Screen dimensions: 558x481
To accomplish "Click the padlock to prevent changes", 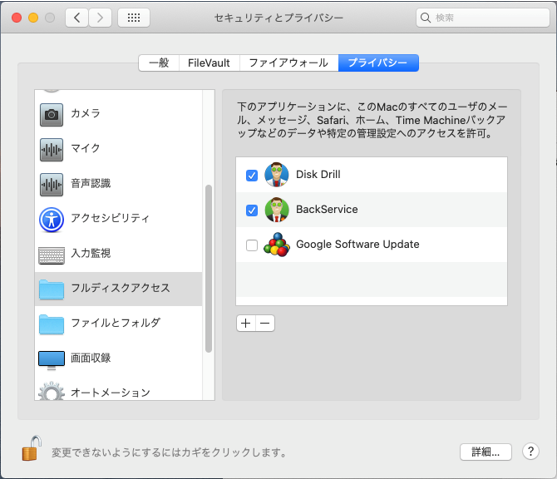I will (x=31, y=449).
